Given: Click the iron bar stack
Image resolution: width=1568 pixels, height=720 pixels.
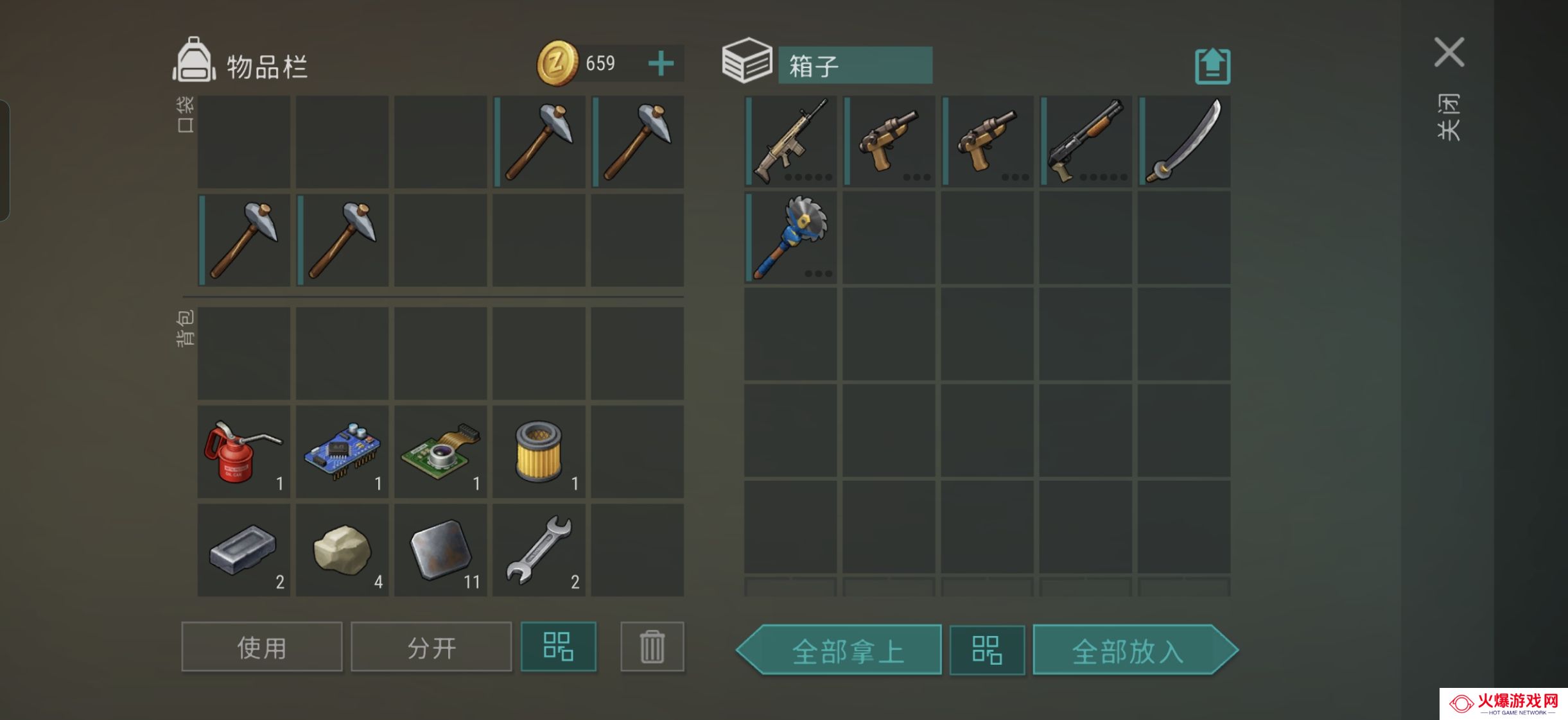Looking at the screenshot, I should 244,550.
